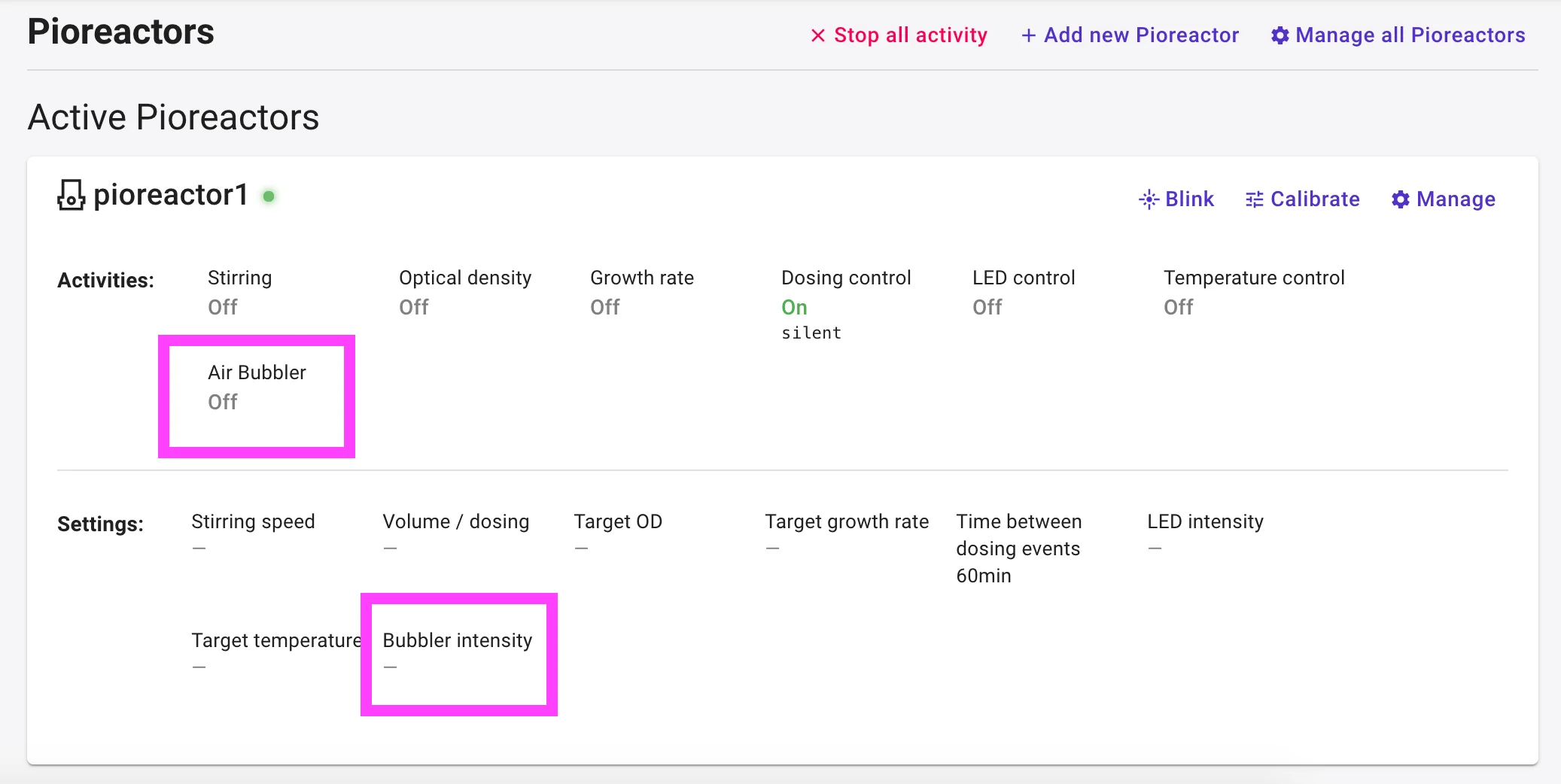This screenshot has width=1561, height=784.
Task: Click the gear icon beside Manage all Pioreactors
Action: point(1280,35)
